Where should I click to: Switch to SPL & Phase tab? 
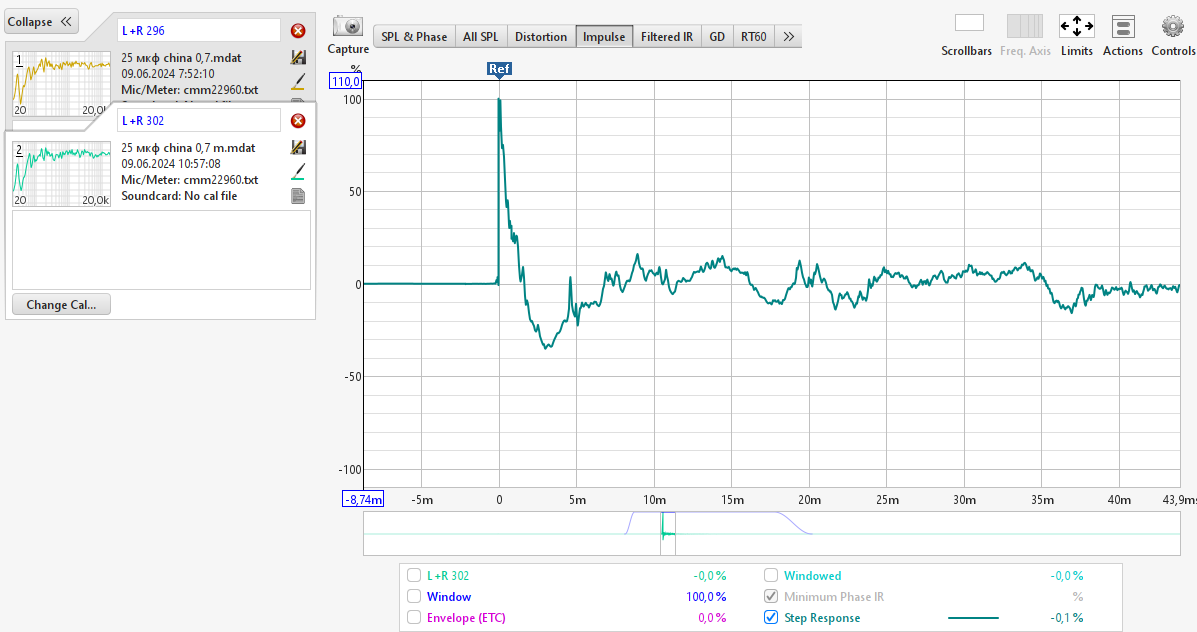tap(414, 37)
